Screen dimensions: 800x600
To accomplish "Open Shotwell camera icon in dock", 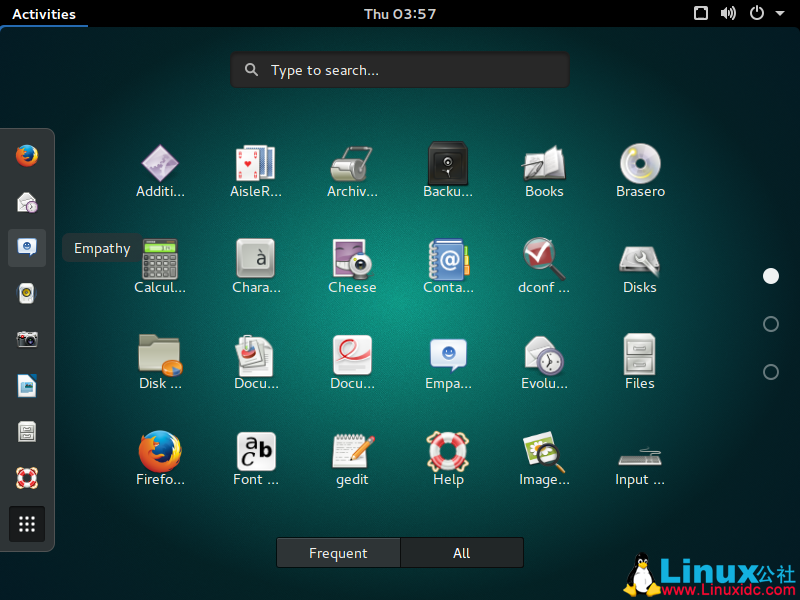I will click(x=27, y=339).
